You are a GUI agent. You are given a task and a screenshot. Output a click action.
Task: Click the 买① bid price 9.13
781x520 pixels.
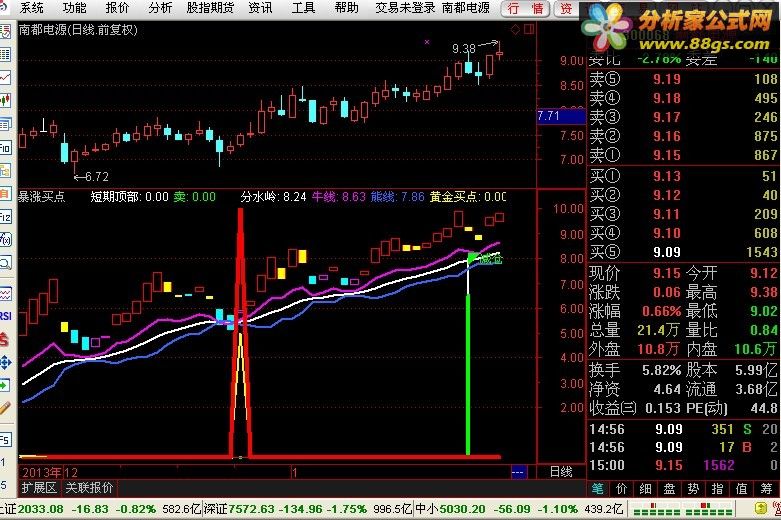point(667,176)
